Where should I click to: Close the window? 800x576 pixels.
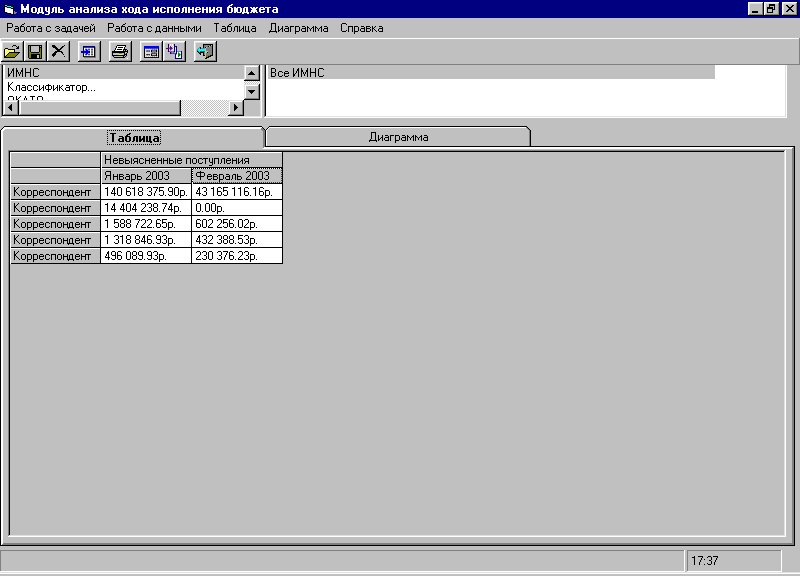789,9
